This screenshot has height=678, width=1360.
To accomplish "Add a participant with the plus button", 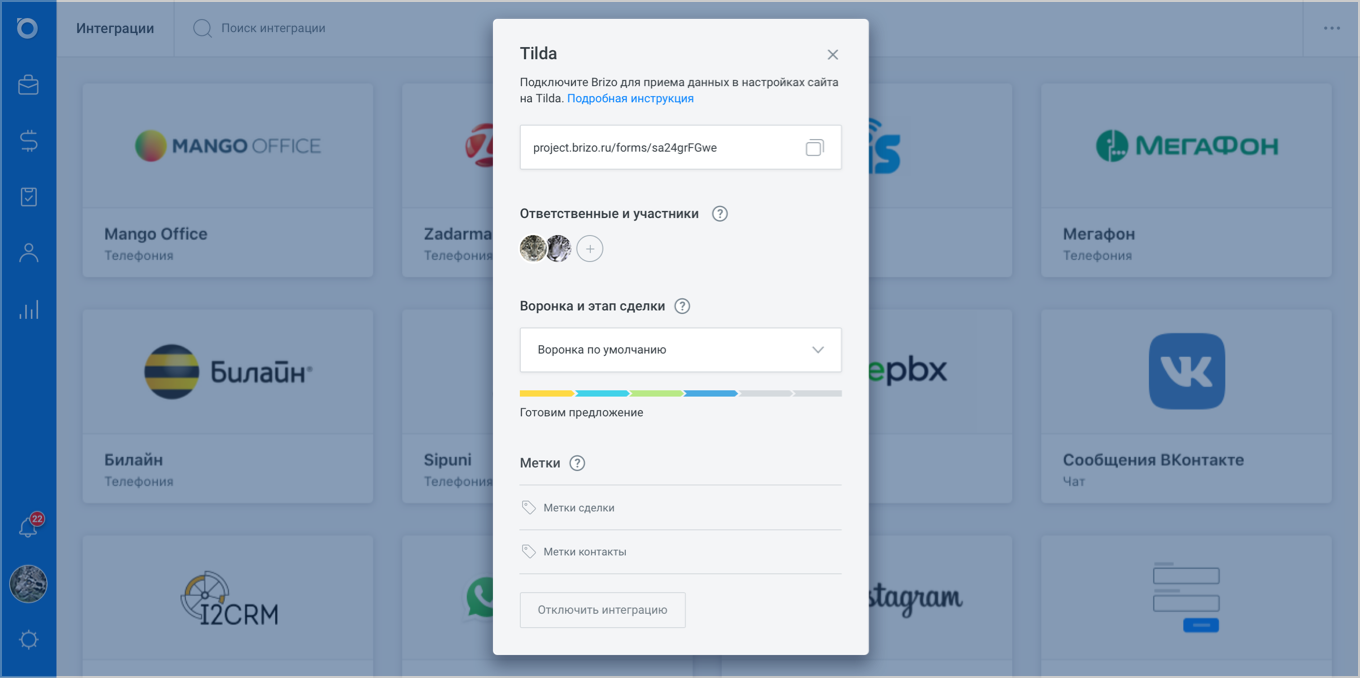I will click(x=590, y=249).
